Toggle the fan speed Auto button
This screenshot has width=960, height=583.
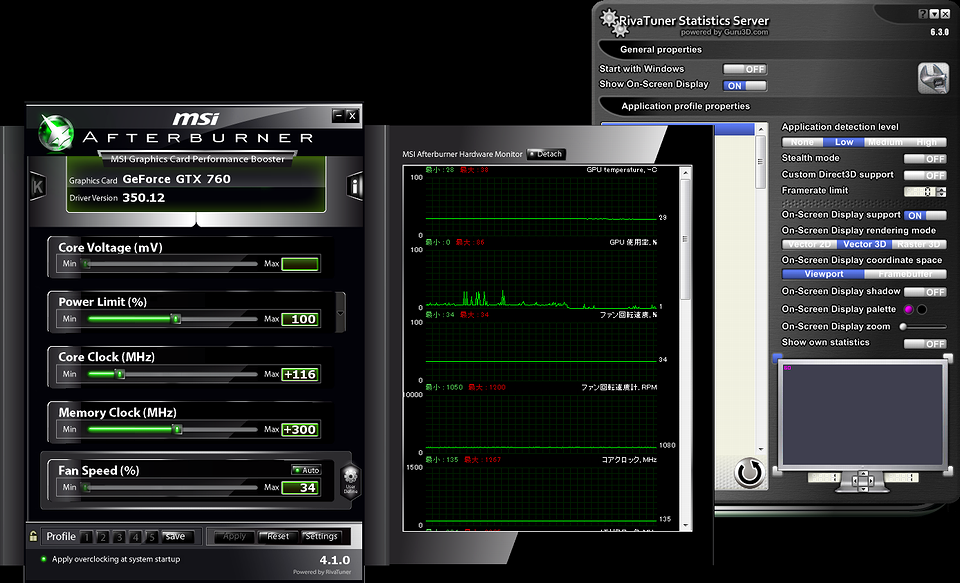click(x=306, y=470)
